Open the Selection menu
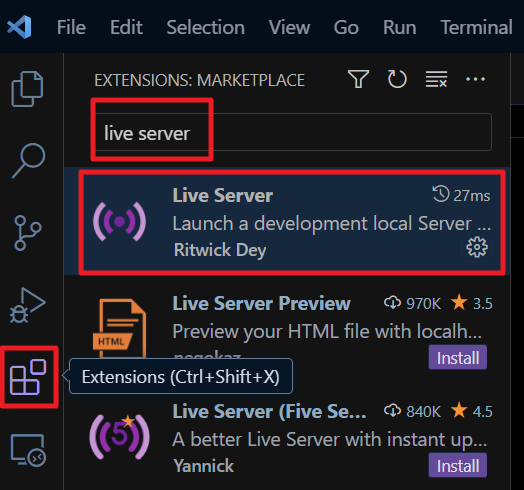 206,27
